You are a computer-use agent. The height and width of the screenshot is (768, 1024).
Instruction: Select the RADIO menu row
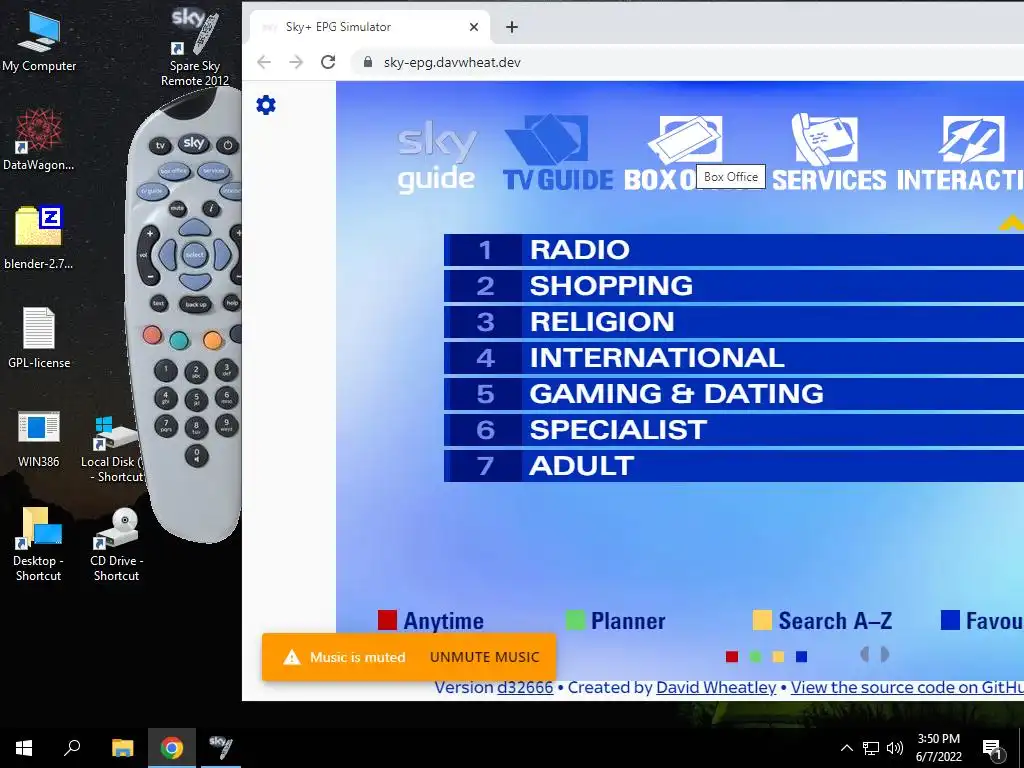pyautogui.click(x=734, y=250)
